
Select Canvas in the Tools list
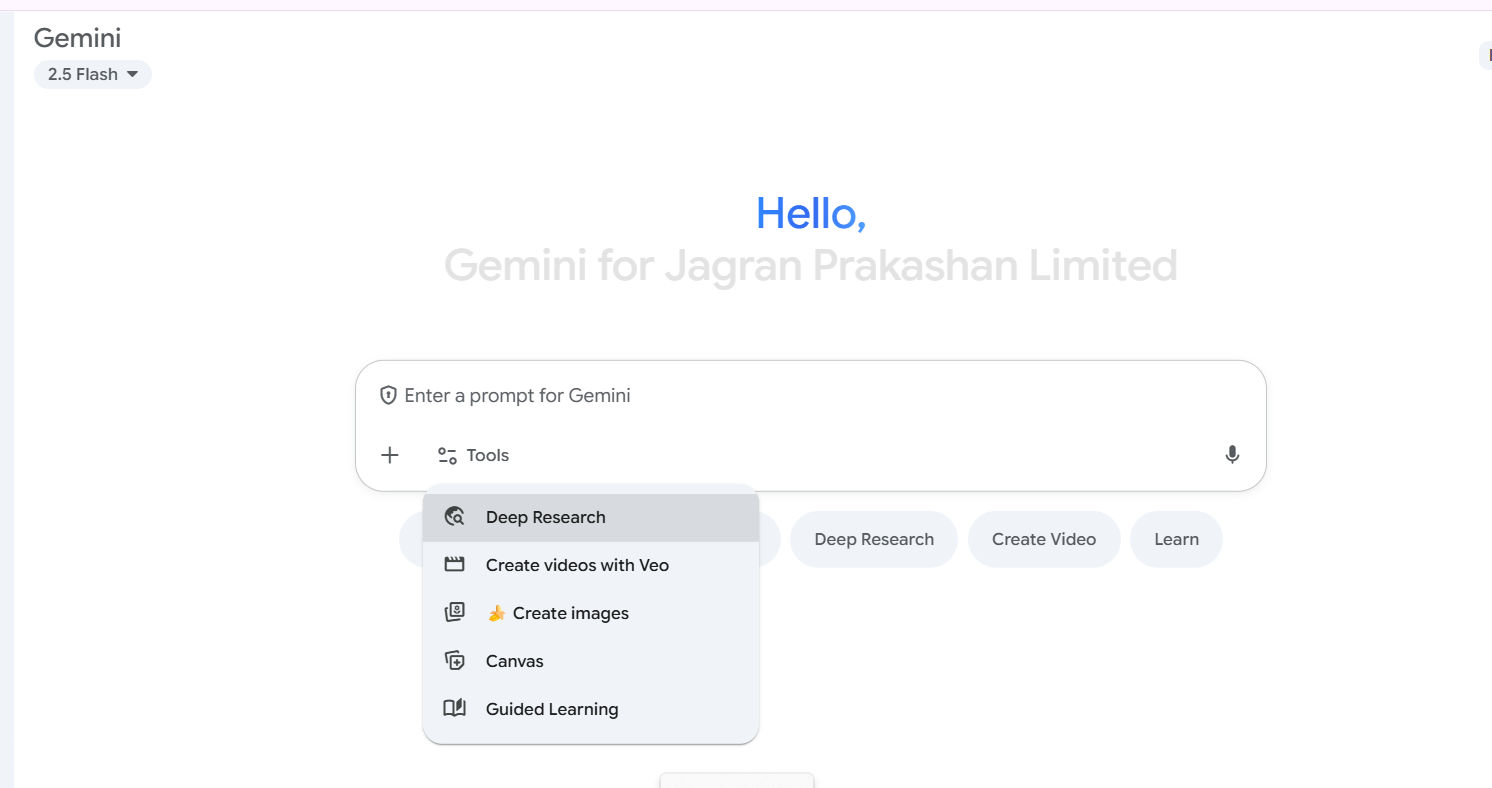[514, 660]
